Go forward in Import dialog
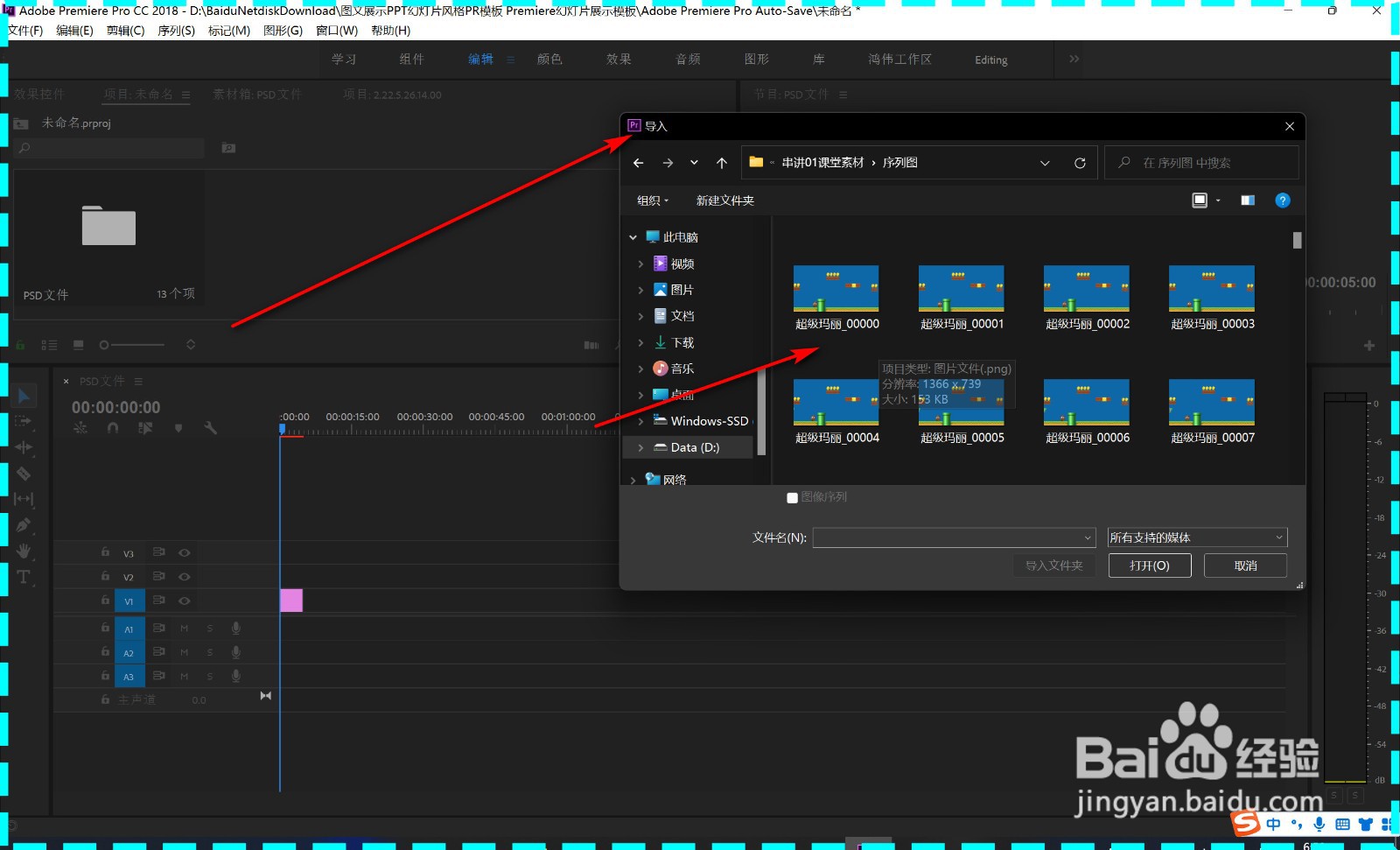 668,163
